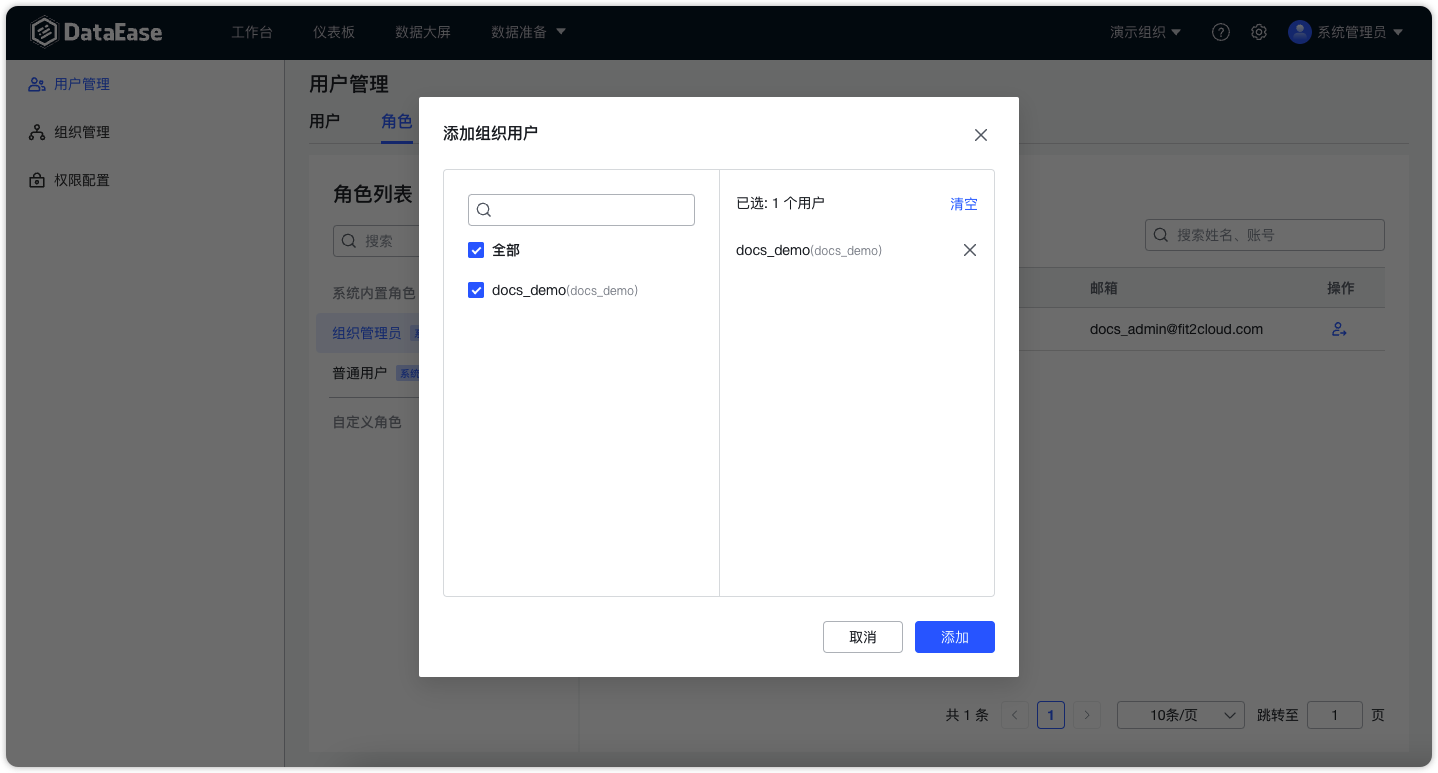
Task: Focus the dialog user search field
Action: [581, 210]
